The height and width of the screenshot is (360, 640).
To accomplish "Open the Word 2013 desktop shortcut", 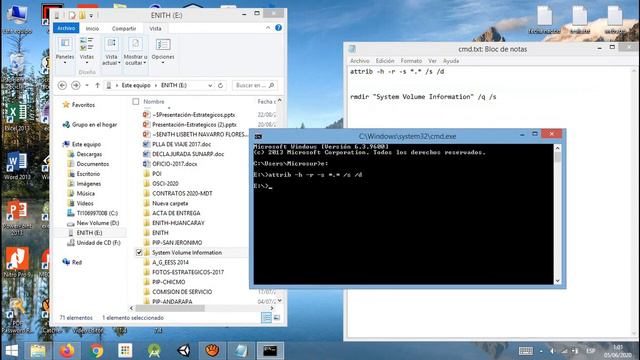I will click(x=17, y=166).
